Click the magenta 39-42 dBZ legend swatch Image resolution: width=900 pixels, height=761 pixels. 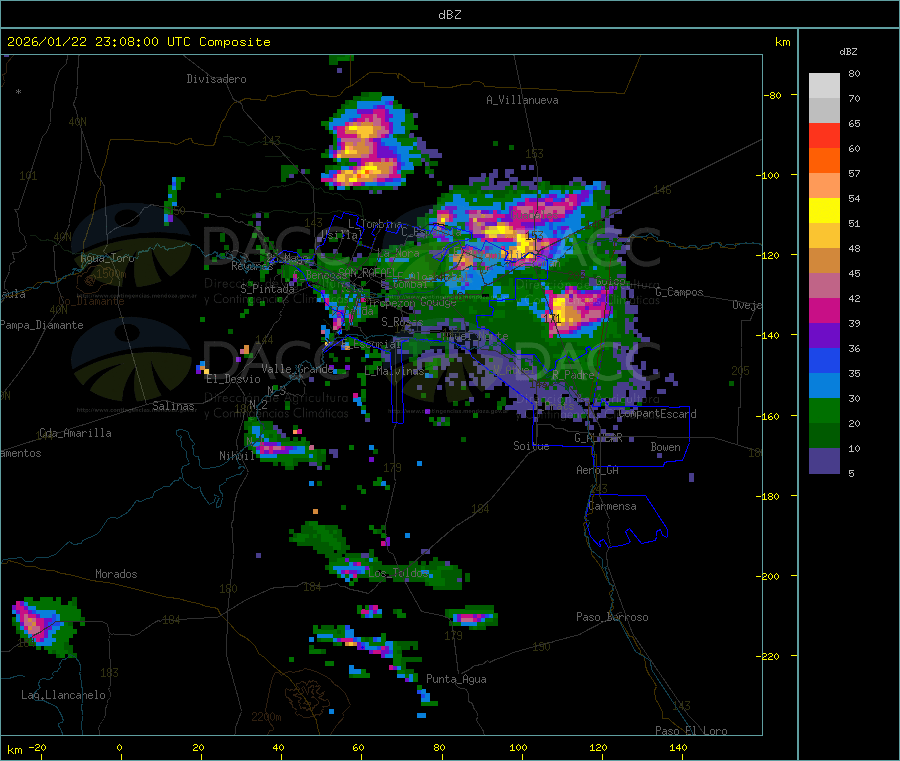click(824, 310)
